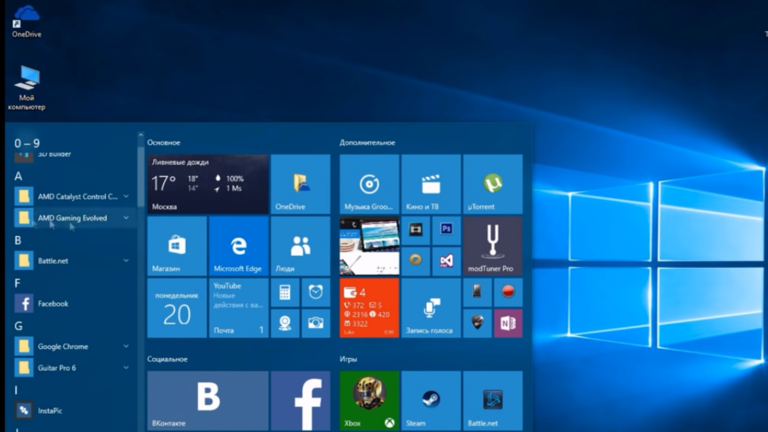Open the OneNote small tile

[x=508, y=323]
